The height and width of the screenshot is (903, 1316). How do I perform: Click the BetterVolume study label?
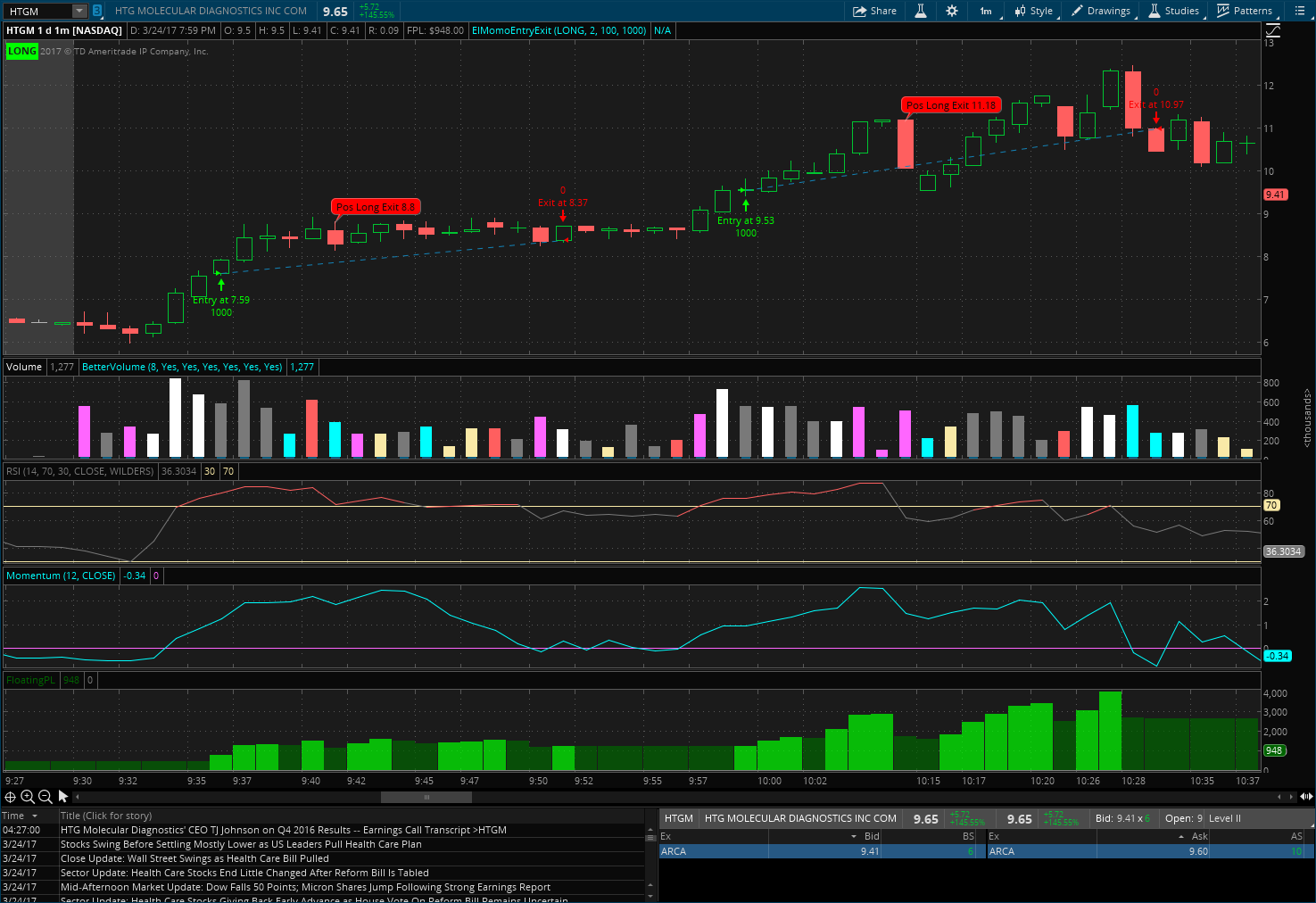[x=182, y=367]
